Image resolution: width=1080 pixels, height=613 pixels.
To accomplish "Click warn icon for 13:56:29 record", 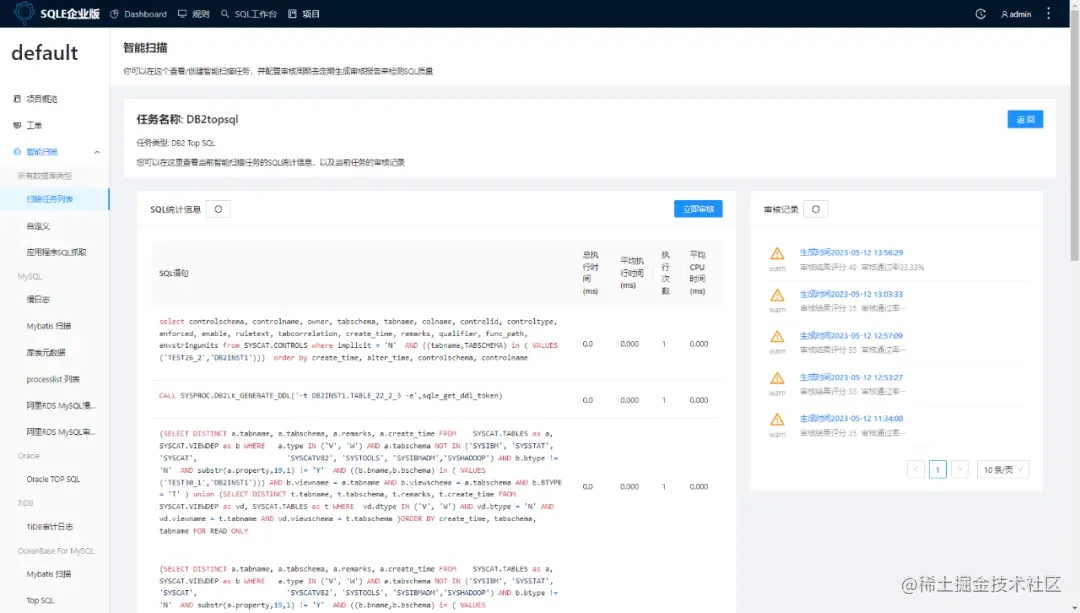I will click(x=777, y=253).
